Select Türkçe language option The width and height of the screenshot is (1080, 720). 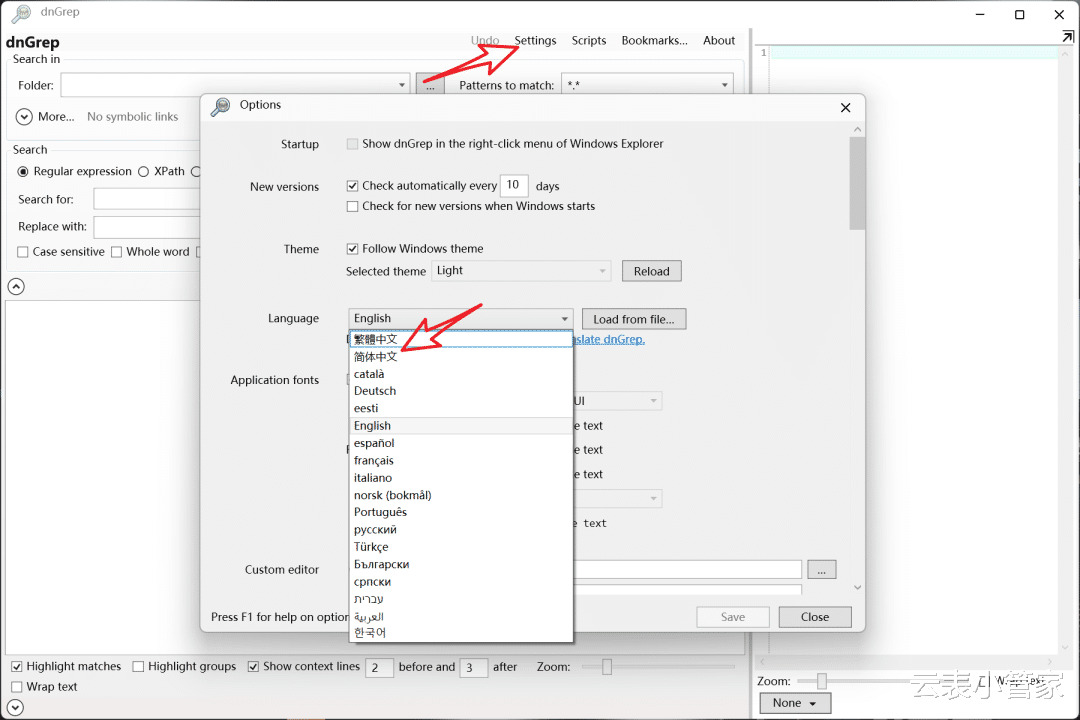tap(461, 546)
